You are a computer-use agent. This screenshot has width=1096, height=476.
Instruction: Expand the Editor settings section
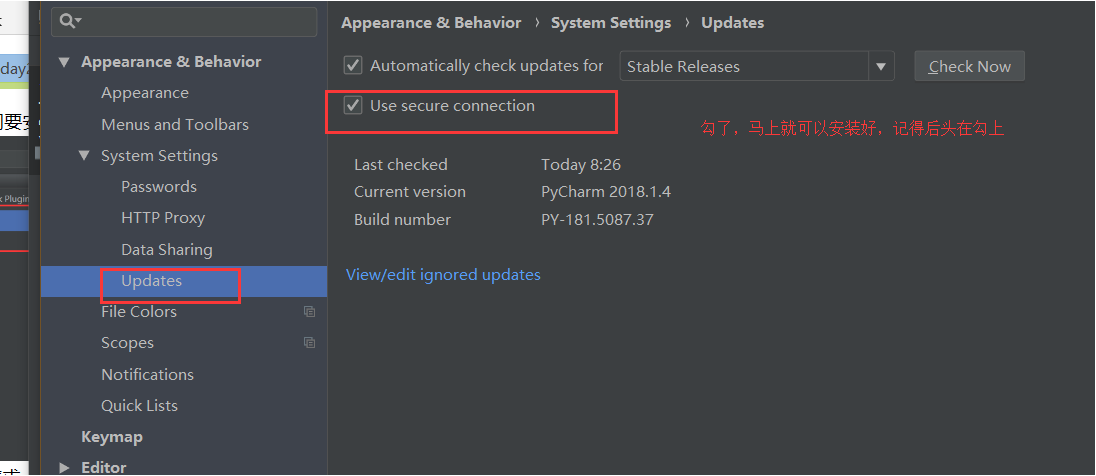(65, 467)
